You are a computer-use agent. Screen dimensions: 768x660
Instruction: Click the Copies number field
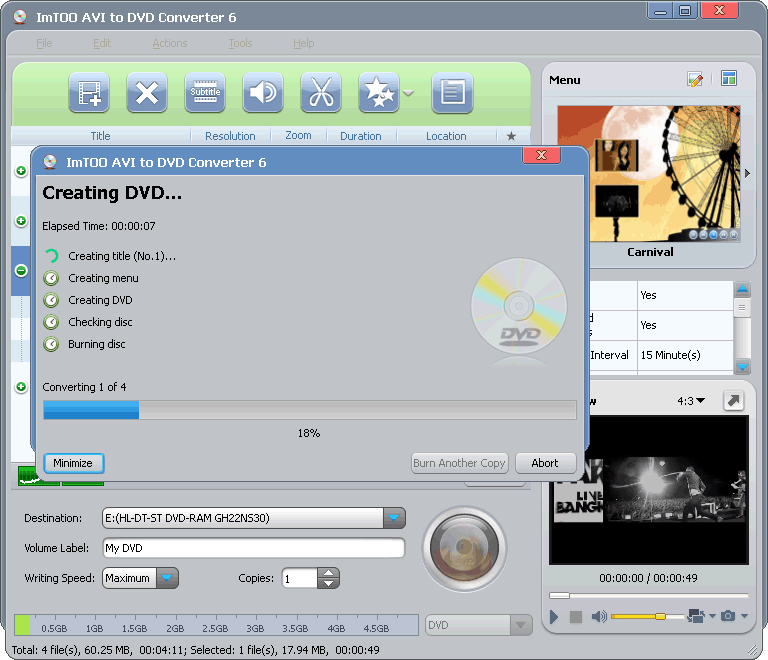click(300, 579)
